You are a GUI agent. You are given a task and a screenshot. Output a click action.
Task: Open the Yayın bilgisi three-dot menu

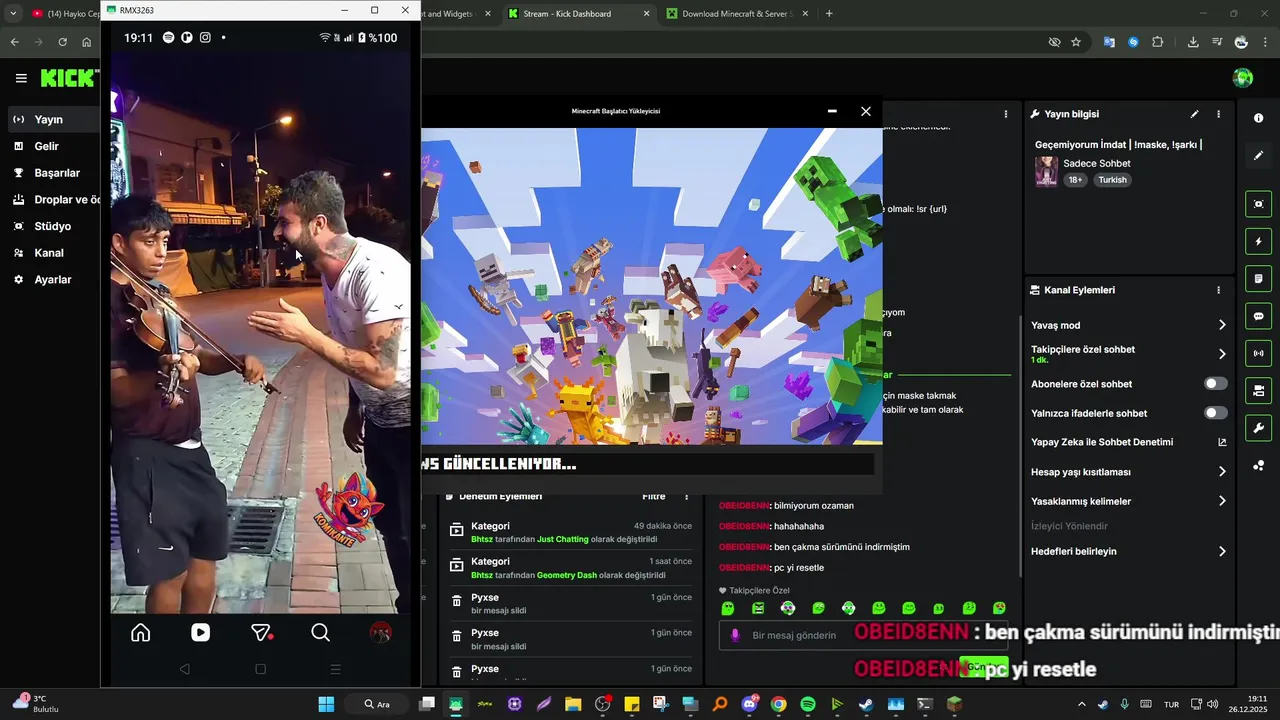click(x=1218, y=114)
